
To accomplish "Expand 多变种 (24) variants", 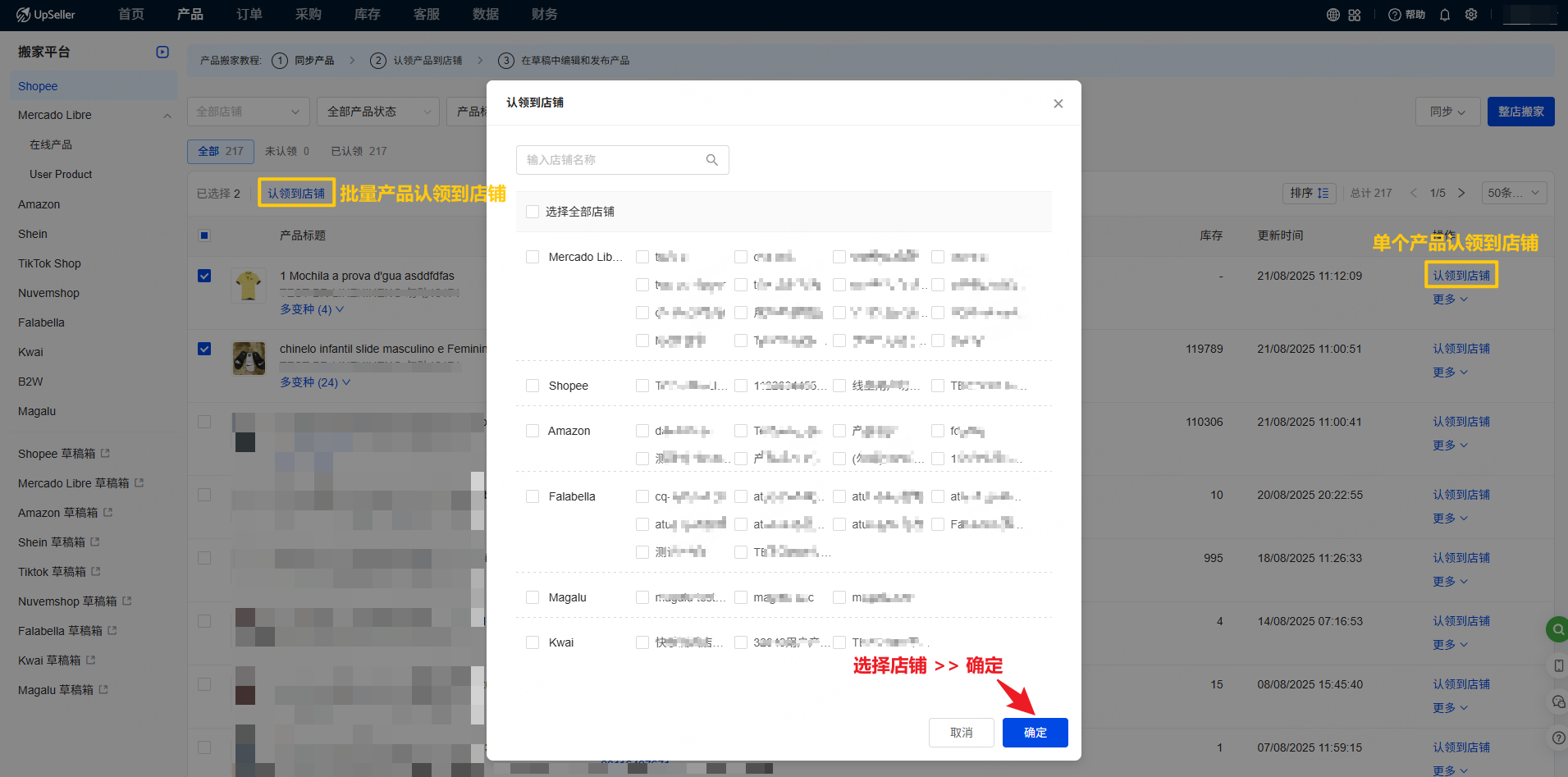I will coord(315,382).
